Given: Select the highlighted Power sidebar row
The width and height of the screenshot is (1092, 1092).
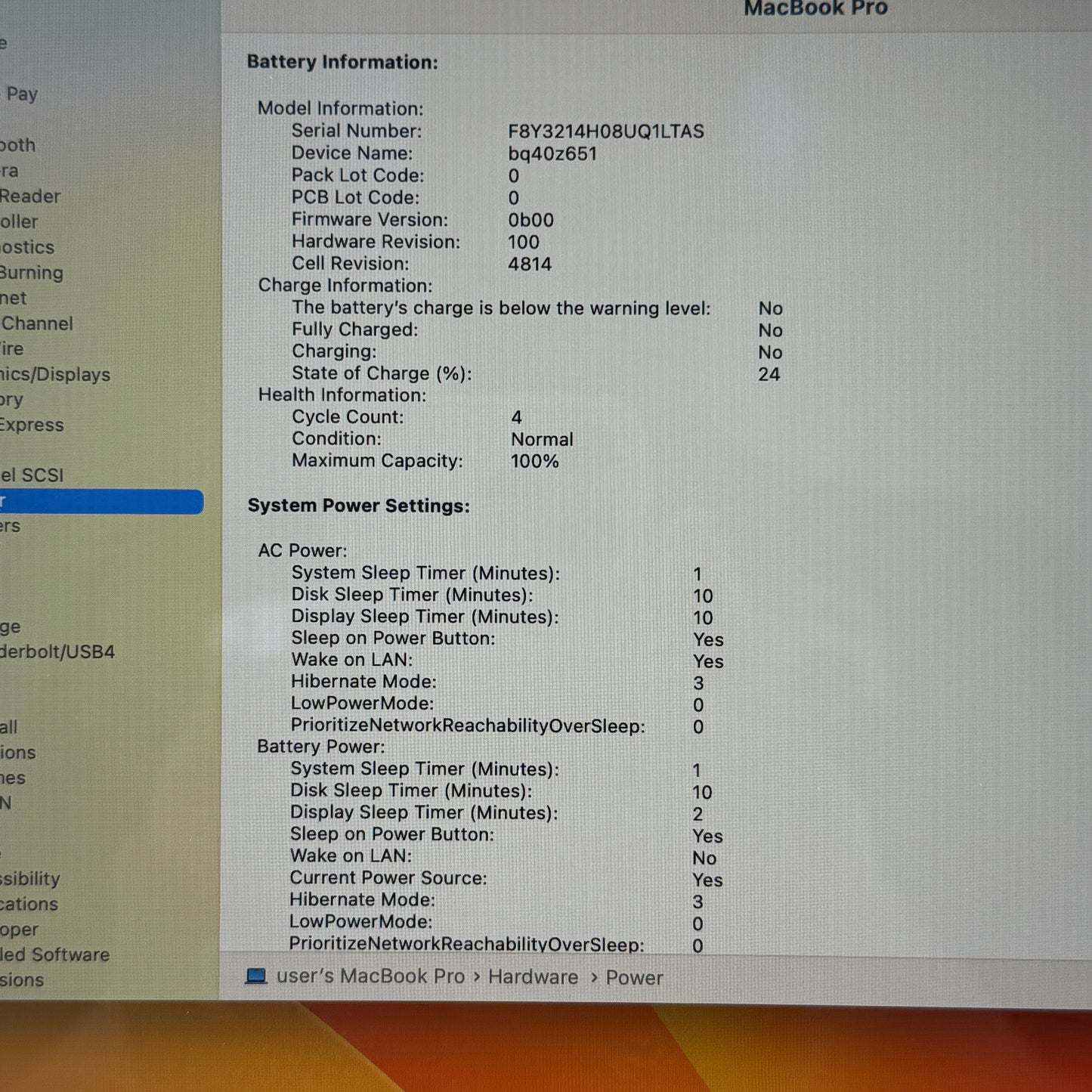Looking at the screenshot, I should [101, 502].
